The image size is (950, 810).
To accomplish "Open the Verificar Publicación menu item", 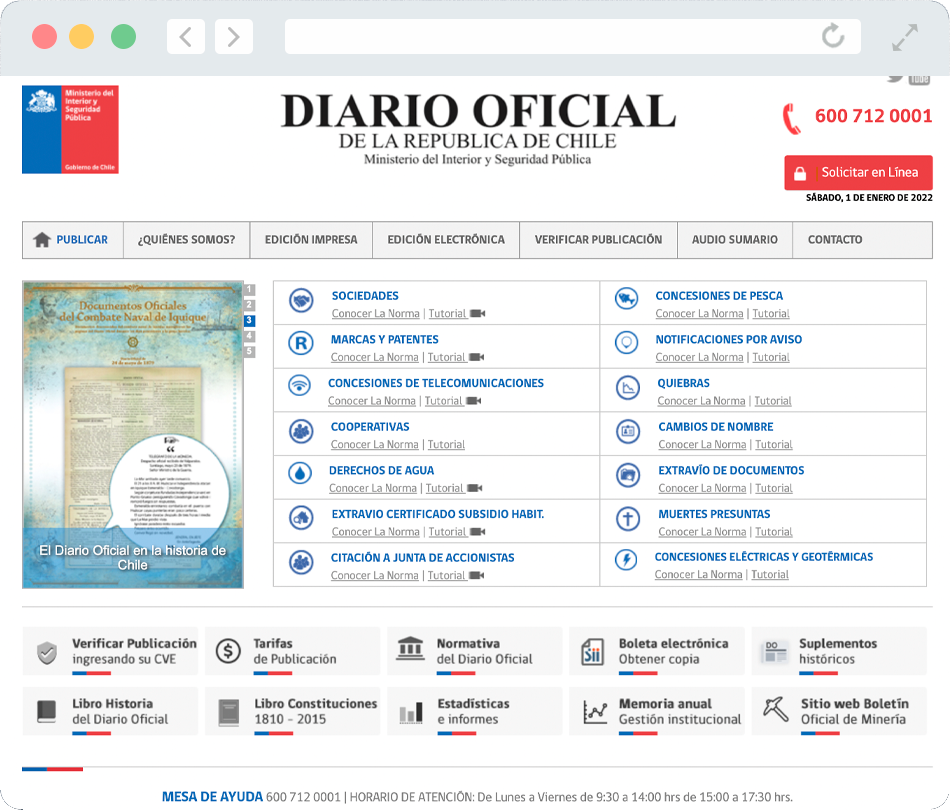I will [x=599, y=240].
